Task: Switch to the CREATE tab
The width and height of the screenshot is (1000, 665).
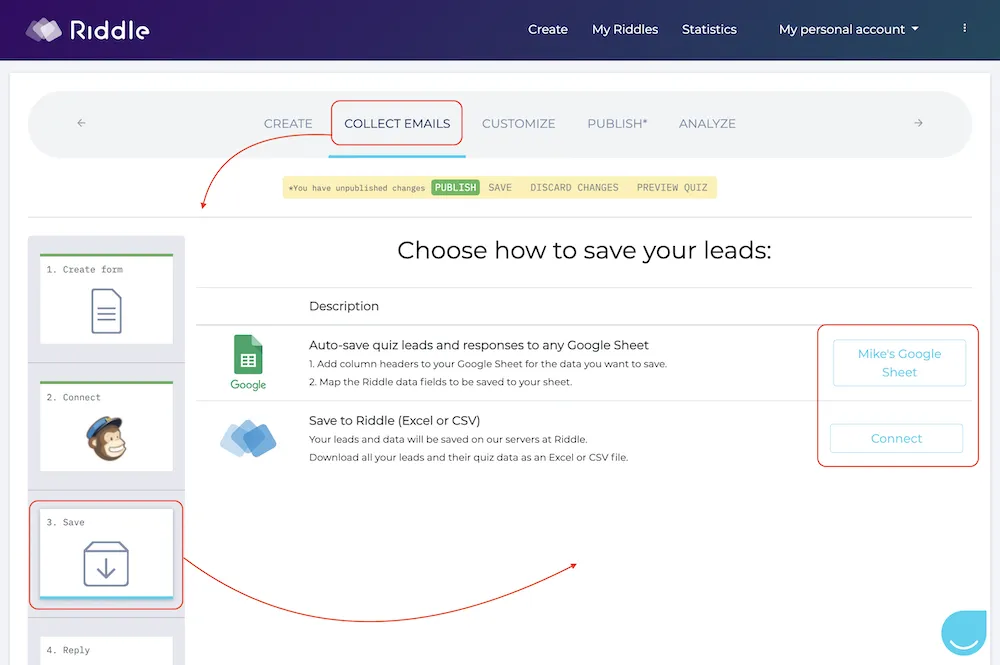Action: [x=288, y=124]
